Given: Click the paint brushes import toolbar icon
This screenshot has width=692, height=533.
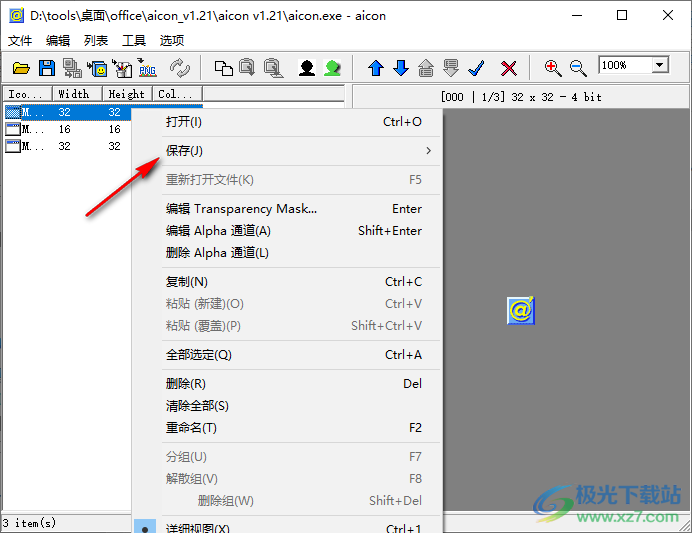Looking at the screenshot, I should [x=122, y=68].
